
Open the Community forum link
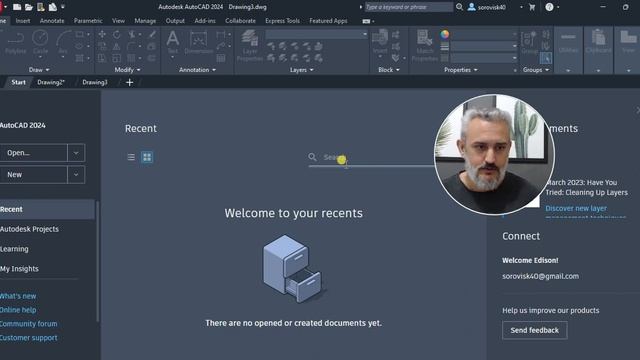(29, 324)
